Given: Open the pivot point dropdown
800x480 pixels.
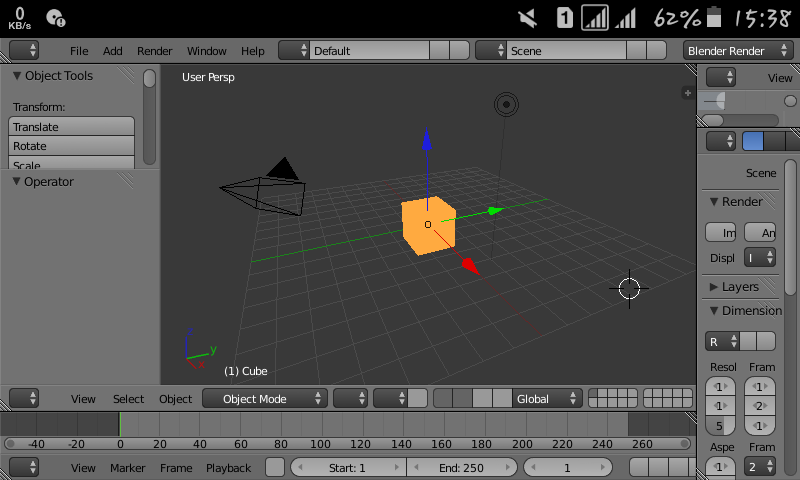Looking at the screenshot, I should click(x=390, y=398).
